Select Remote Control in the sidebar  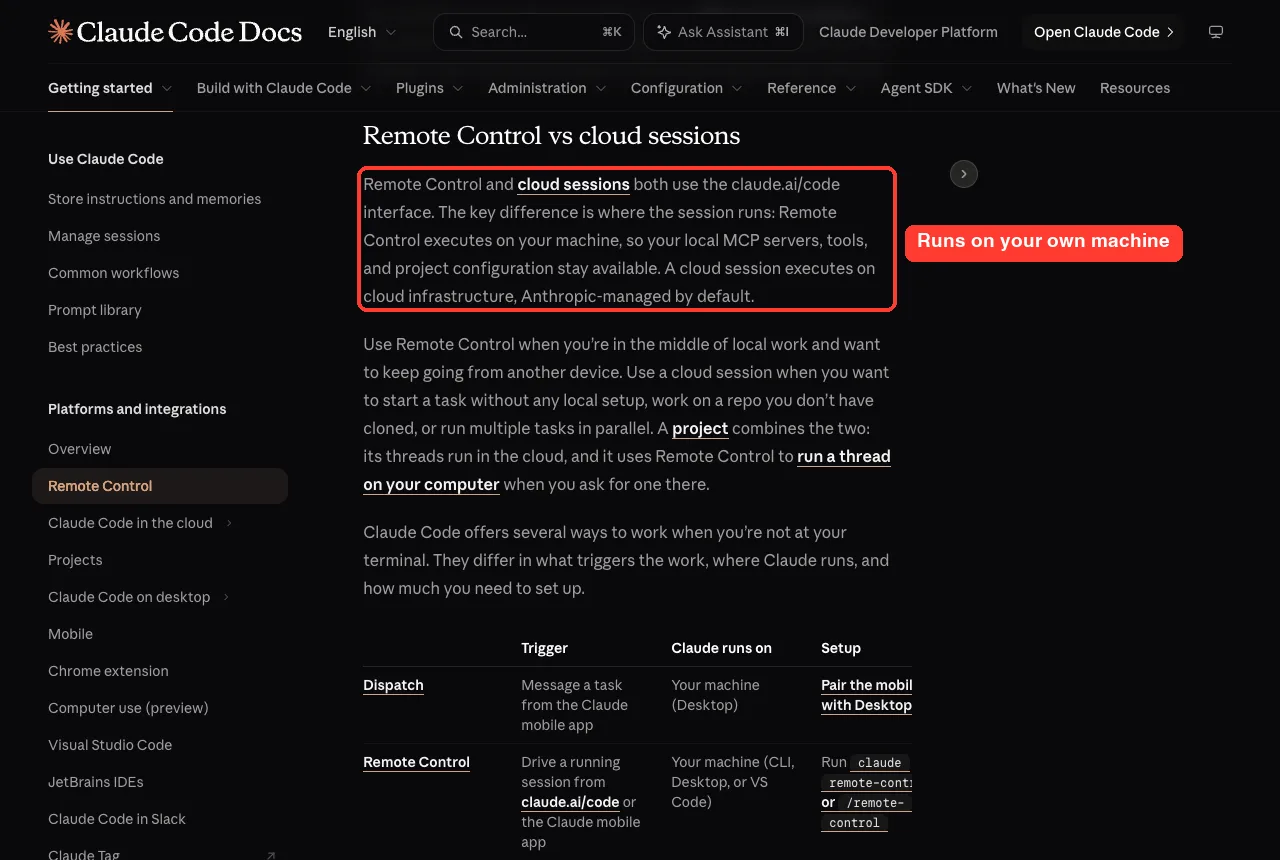click(x=160, y=486)
